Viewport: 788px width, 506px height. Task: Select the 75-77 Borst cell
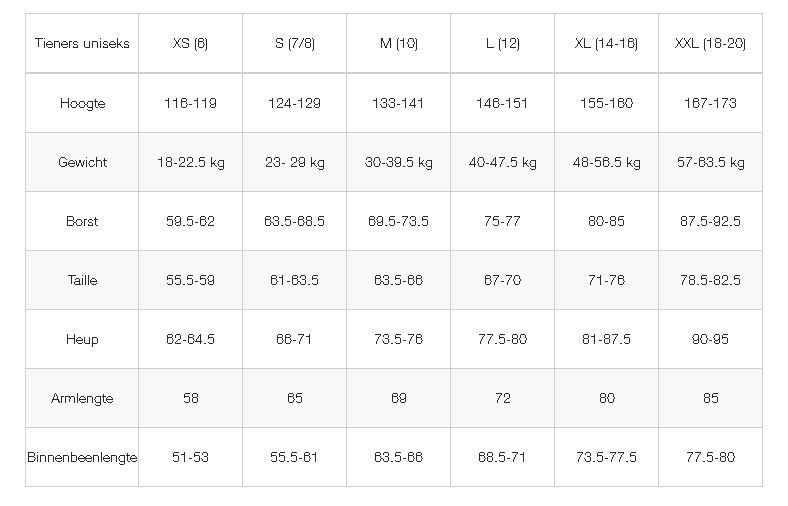coord(503,221)
